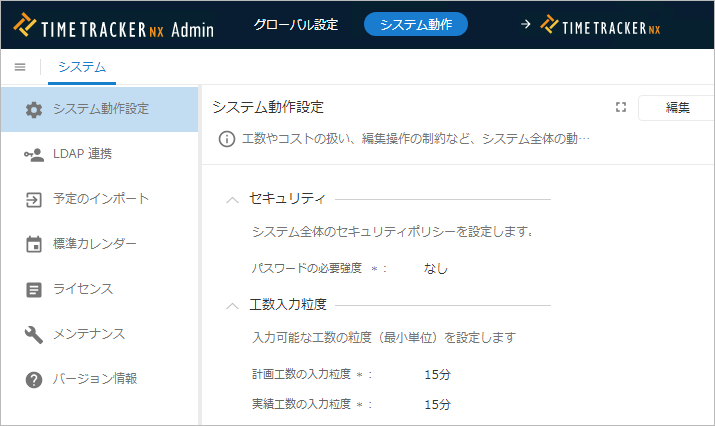Select the システム動作 tab
Viewport: 715px width, 426px height.
(x=415, y=24)
